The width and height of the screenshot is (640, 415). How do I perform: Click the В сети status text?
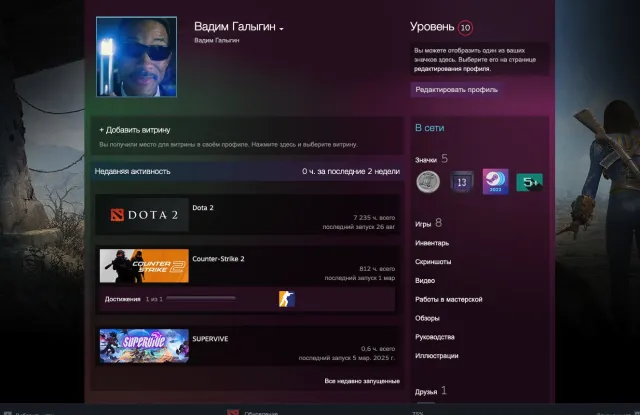[x=429, y=128]
